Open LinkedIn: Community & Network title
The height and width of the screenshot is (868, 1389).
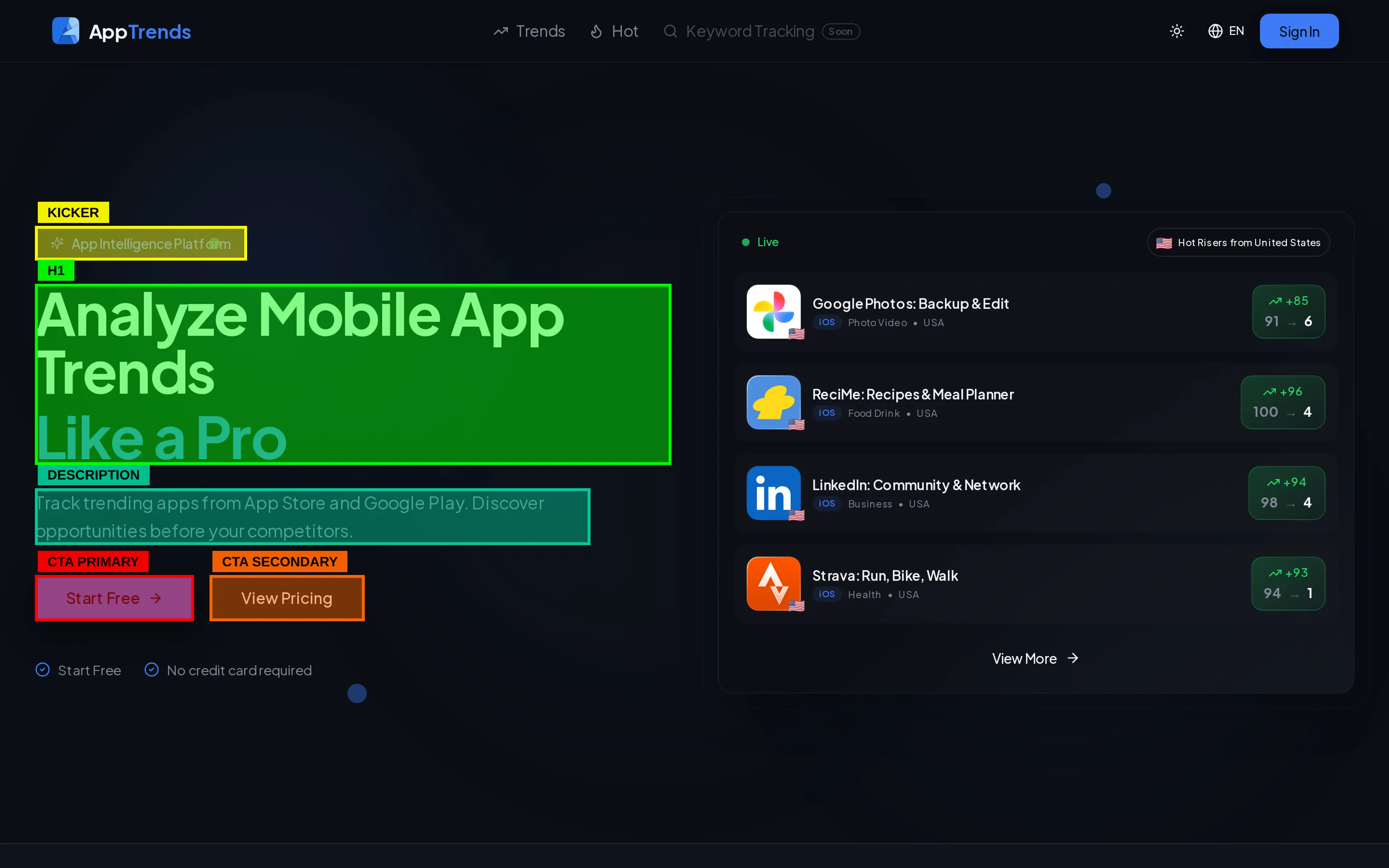tap(916, 485)
